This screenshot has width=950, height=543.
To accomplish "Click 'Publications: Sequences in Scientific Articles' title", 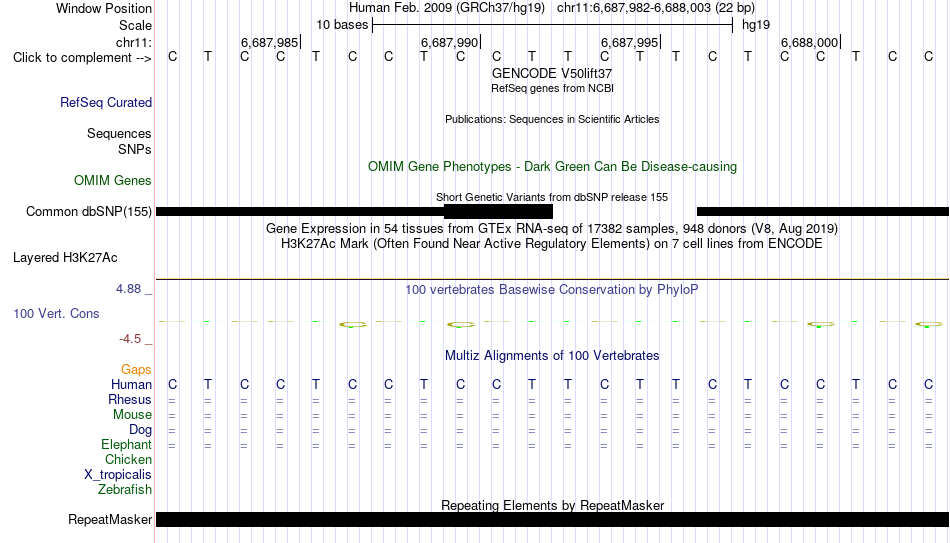I will click(552, 119).
